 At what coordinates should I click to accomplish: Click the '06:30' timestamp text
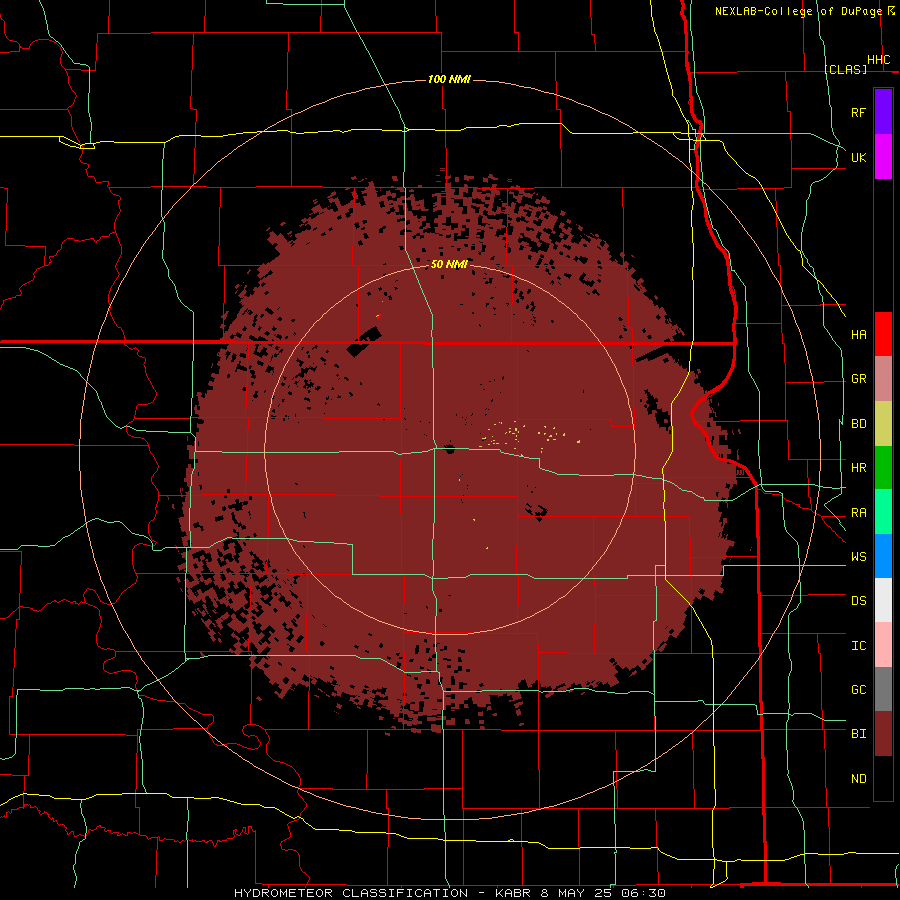pyautogui.click(x=644, y=893)
